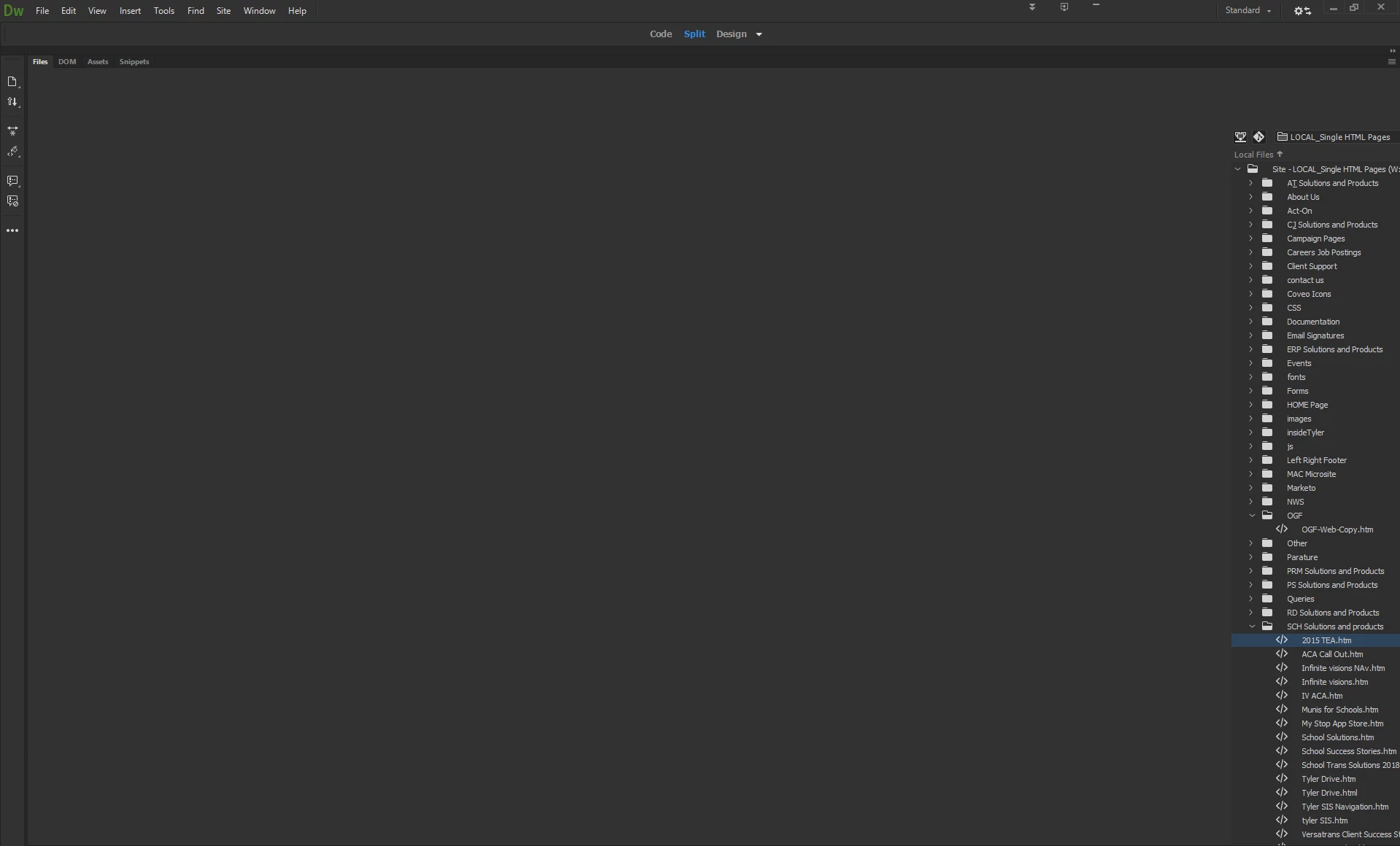Viewport: 1400px width, 846px height.
Task: Open the Insert menu
Action: 130,11
